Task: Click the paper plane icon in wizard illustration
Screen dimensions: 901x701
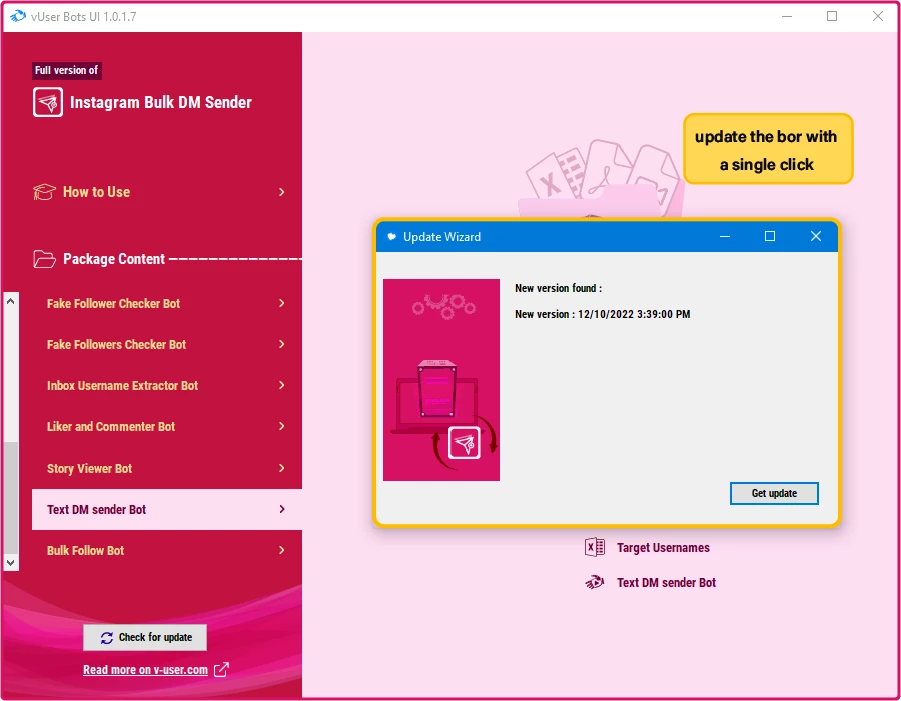Action: pos(464,443)
